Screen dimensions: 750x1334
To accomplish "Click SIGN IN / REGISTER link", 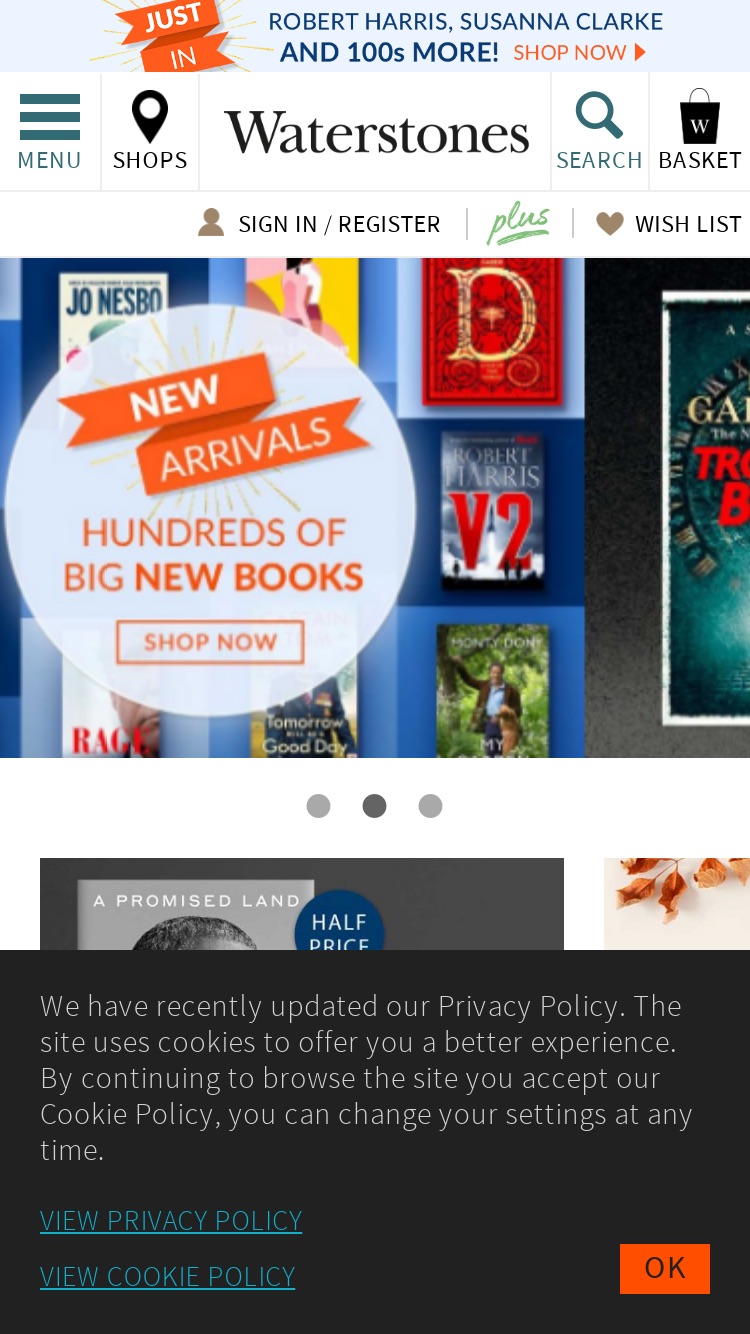I will 339,224.
